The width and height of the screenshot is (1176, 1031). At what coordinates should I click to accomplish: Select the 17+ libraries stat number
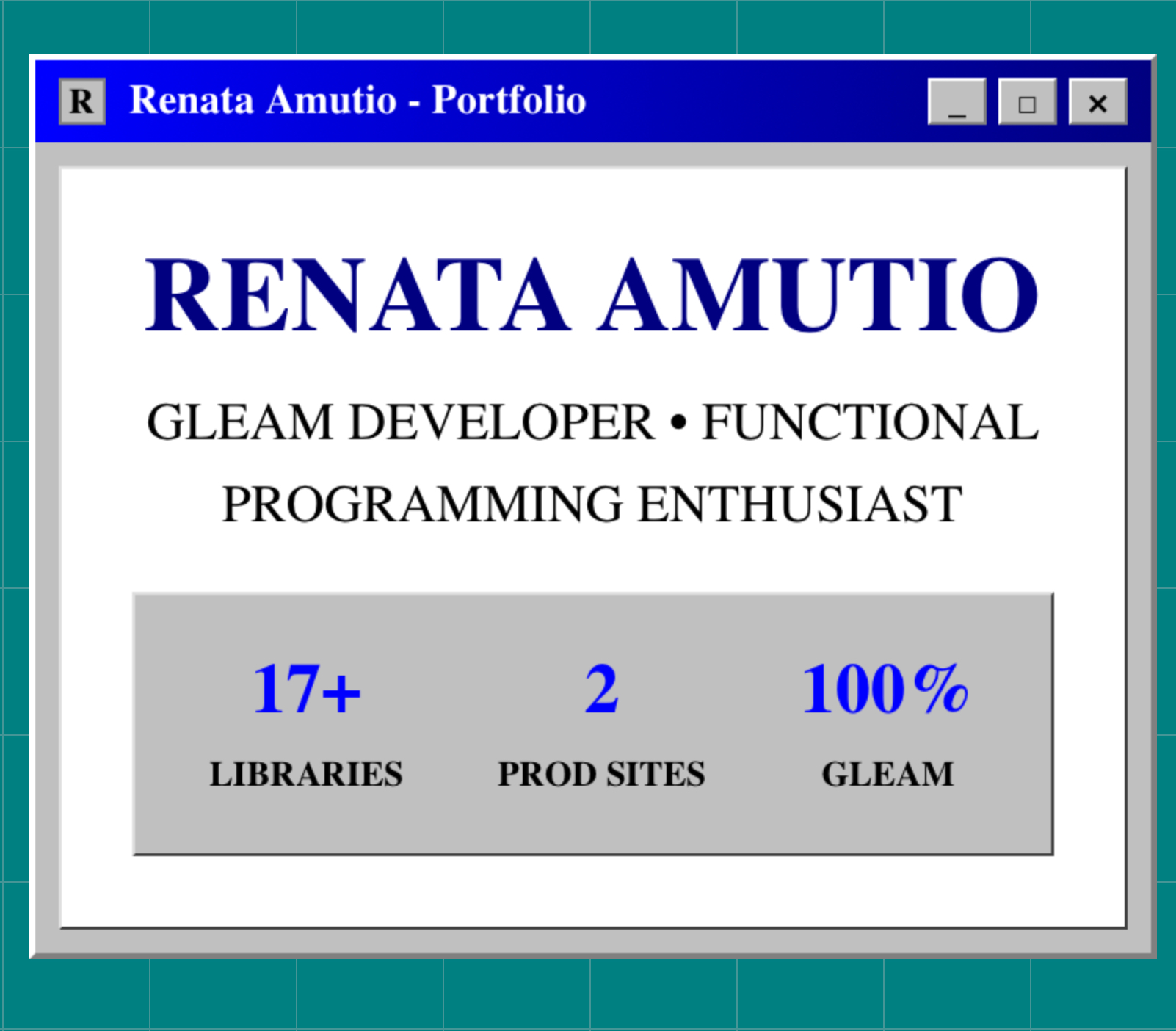click(306, 689)
